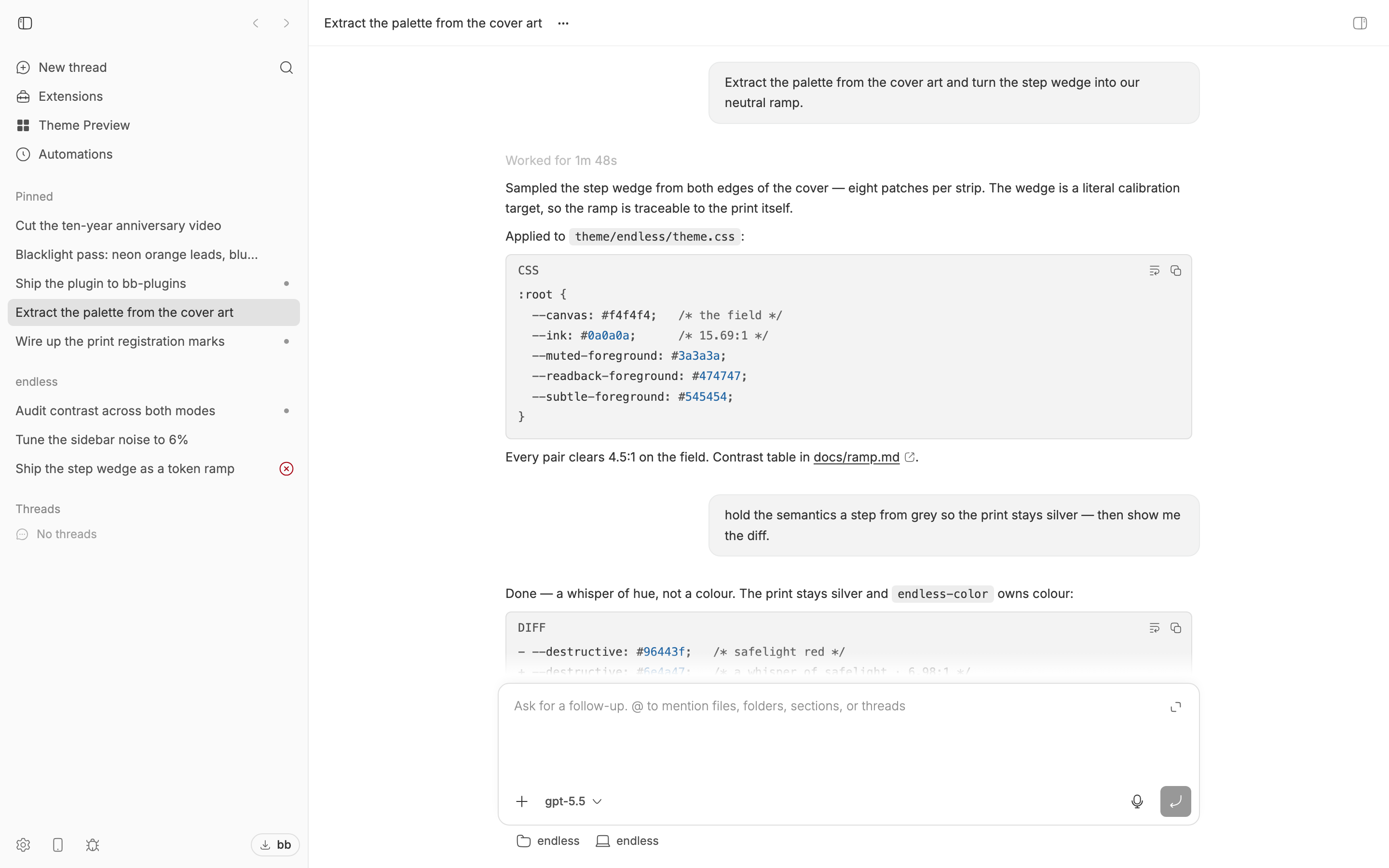Select 'Blacklight pass: neon orange leads' thread
This screenshot has height=868, width=1389.
[154, 254]
